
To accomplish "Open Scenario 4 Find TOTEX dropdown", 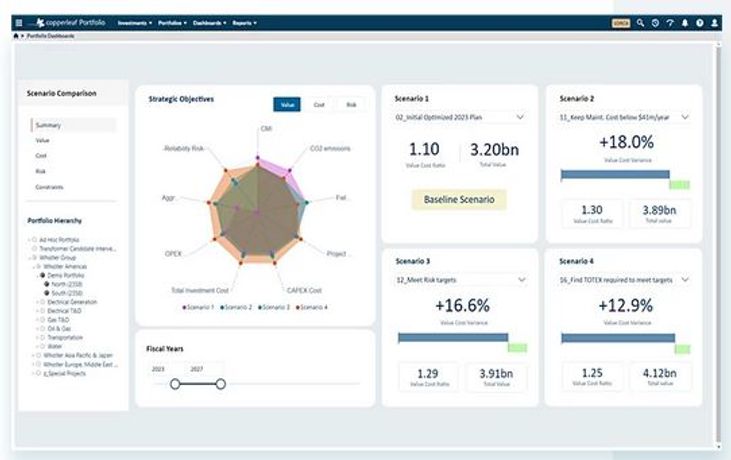I will pyautogui.click(x=624, y=280).
